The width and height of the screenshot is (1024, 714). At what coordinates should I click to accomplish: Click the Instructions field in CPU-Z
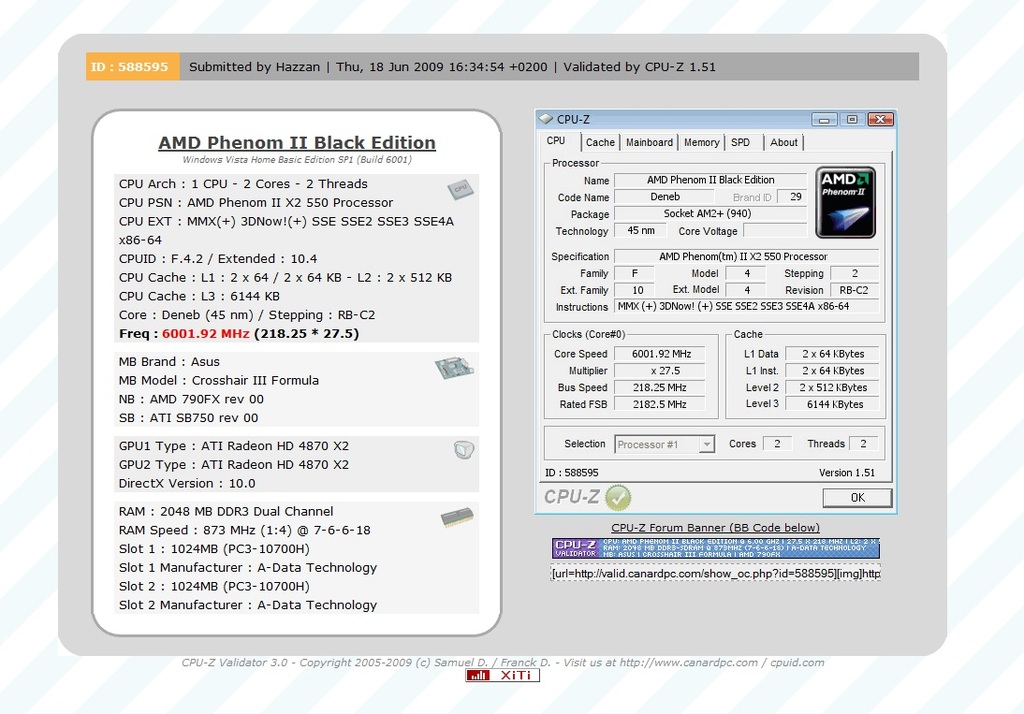(746, 307)
